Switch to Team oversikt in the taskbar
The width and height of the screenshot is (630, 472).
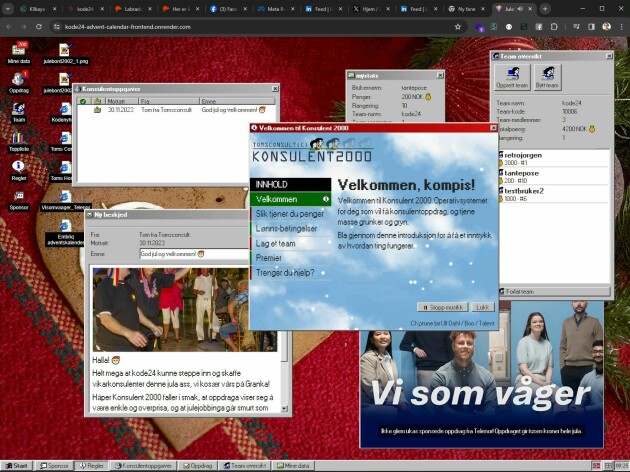click(x=245, y=466)
